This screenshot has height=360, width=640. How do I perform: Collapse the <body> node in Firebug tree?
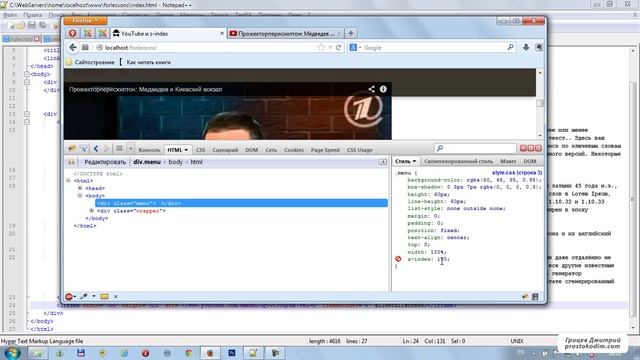[x=80, y=196]
